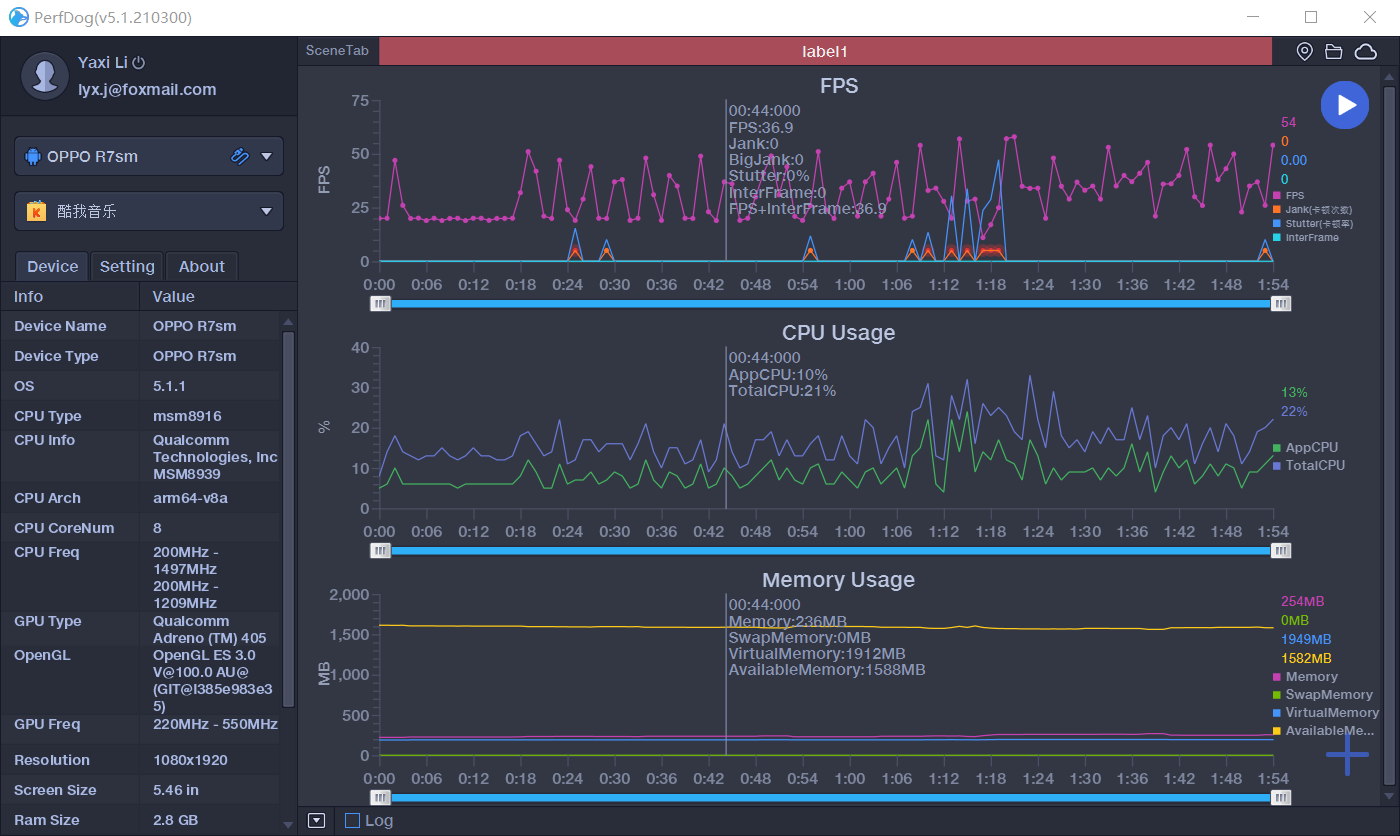
Task: Click the Memory Usage chart title
Action: tap(838, 579)
